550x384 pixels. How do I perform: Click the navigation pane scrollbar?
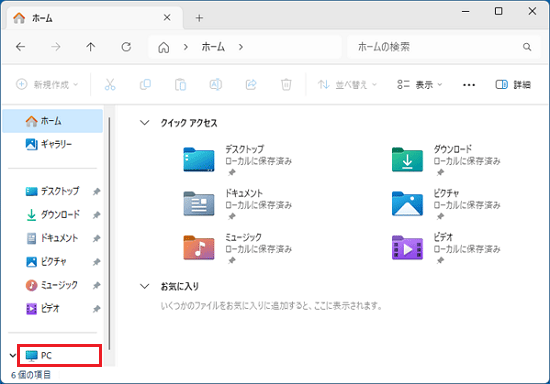pyautogui.click(x=109, y=233)
